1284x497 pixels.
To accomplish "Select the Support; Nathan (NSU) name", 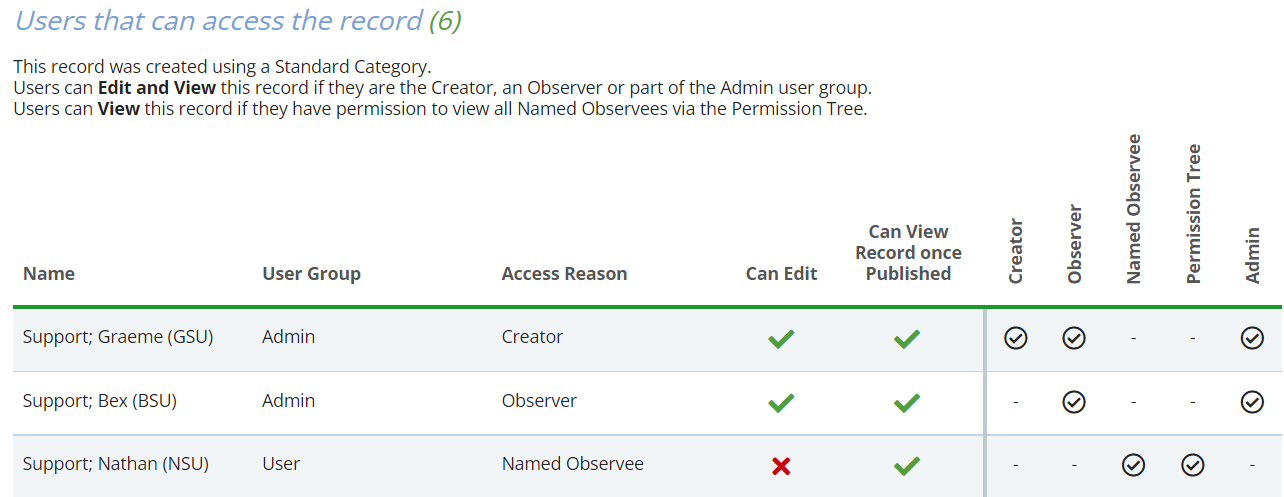I will click(116, 464).
